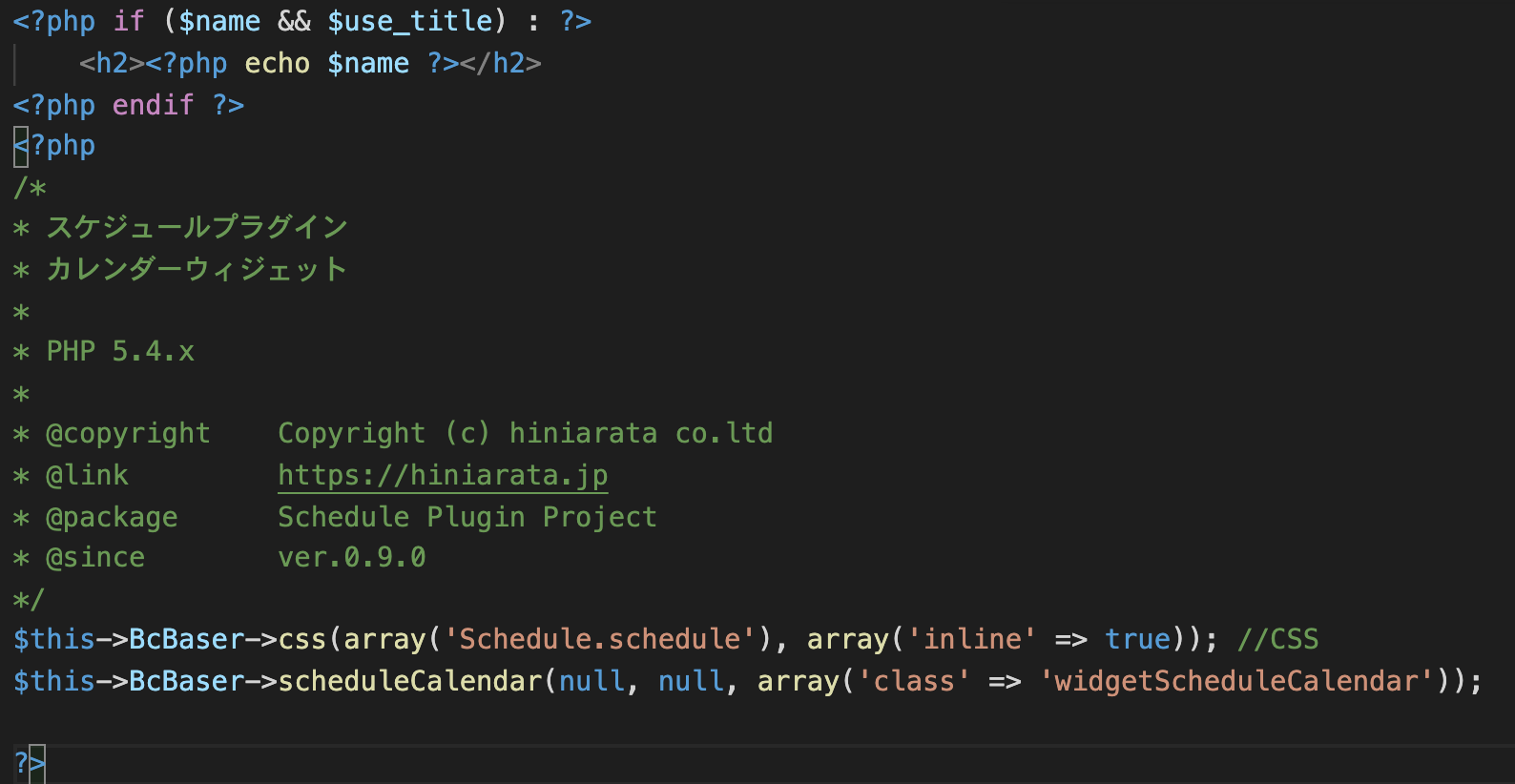1515x784 pixels.
Task: Click the $name variable in the if condition
Action: 219,21
